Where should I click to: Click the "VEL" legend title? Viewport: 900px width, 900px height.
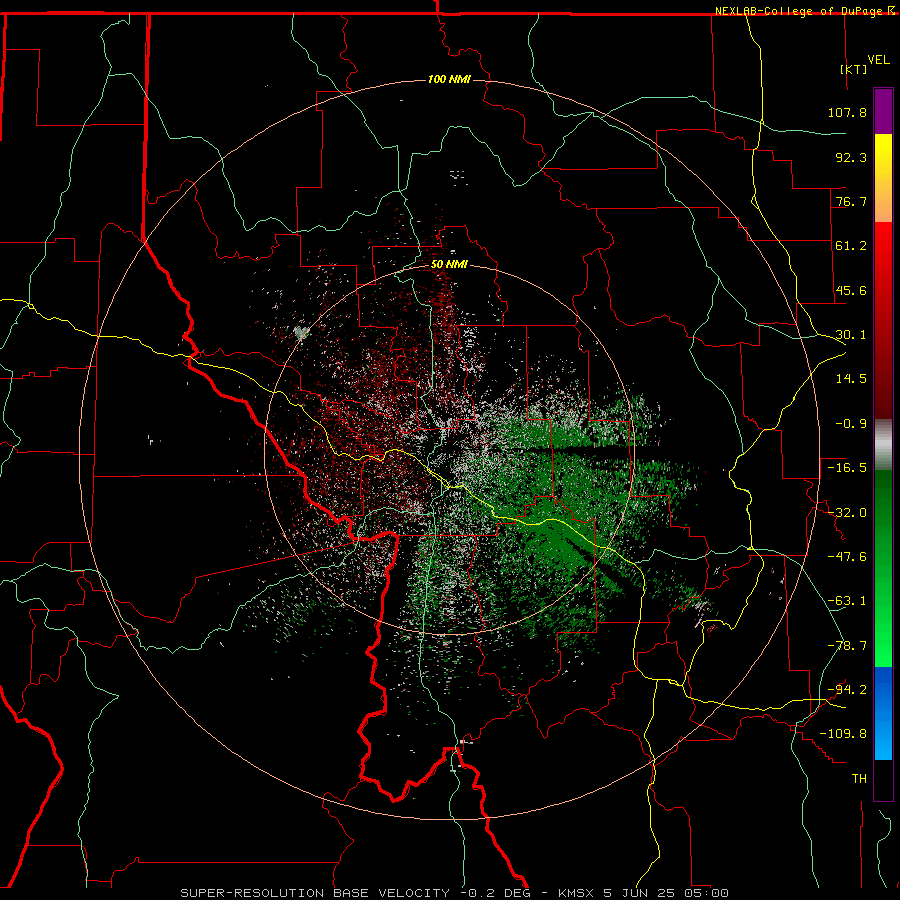tap(878, 60)
